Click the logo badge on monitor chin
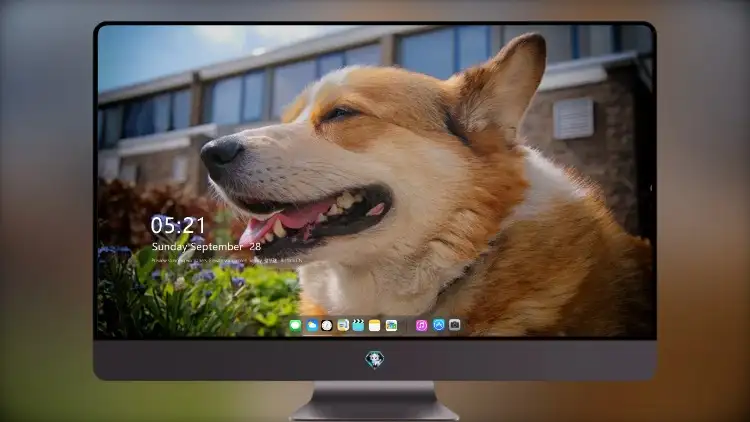The image size is (750, 422). pos(375,360)
